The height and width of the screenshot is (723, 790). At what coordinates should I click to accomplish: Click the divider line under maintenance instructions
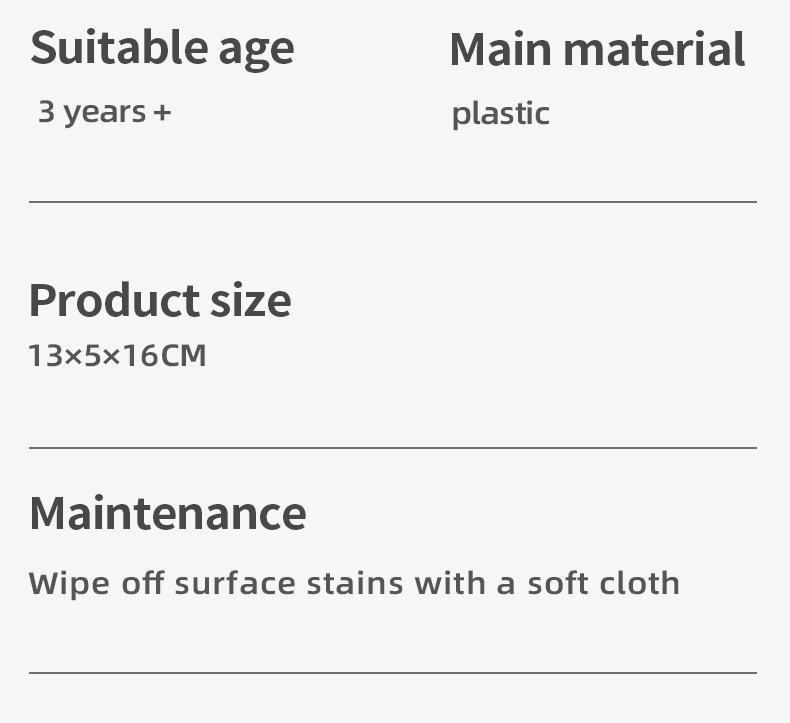(392, 673)
